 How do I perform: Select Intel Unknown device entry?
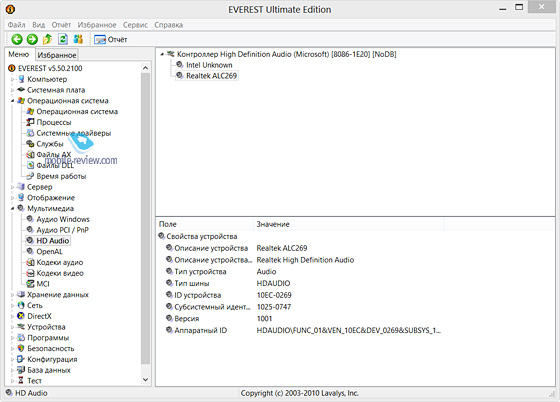pyautogui.click(x=209, y=65)
